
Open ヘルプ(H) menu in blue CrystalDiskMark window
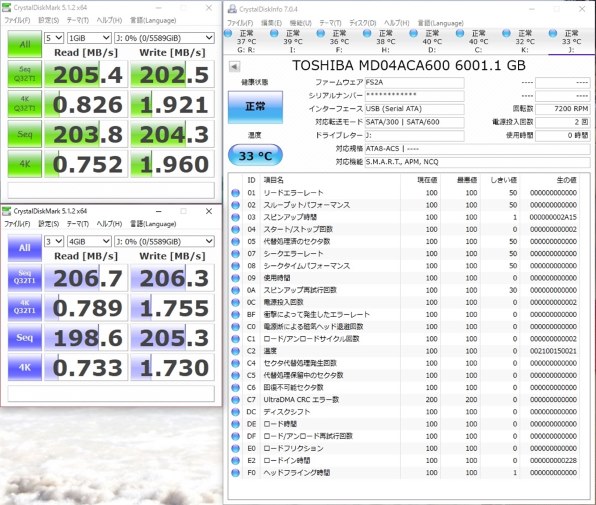point(109,224)
